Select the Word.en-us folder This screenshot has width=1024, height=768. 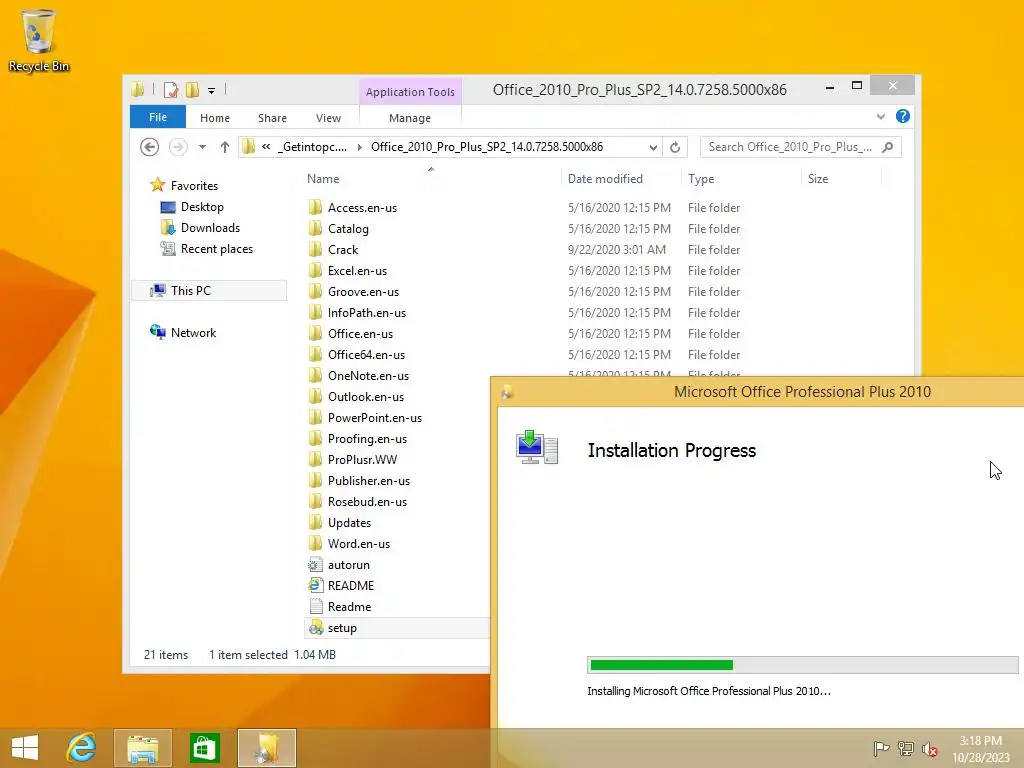359,543
